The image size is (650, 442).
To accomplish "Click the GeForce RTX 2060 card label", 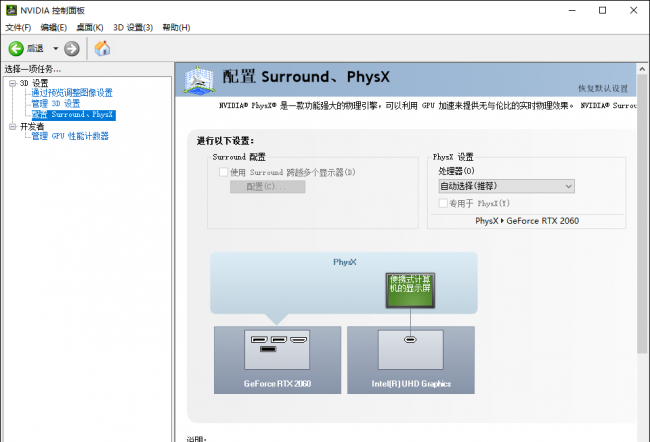I will click(277, 384).
